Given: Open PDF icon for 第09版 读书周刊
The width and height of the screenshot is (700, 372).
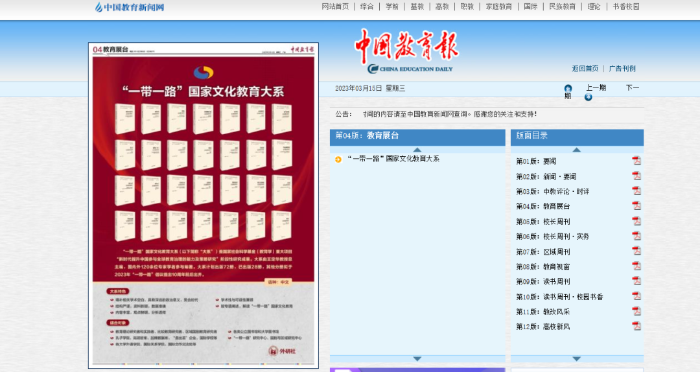Looking at the screenshot, I should click(636, 281).
